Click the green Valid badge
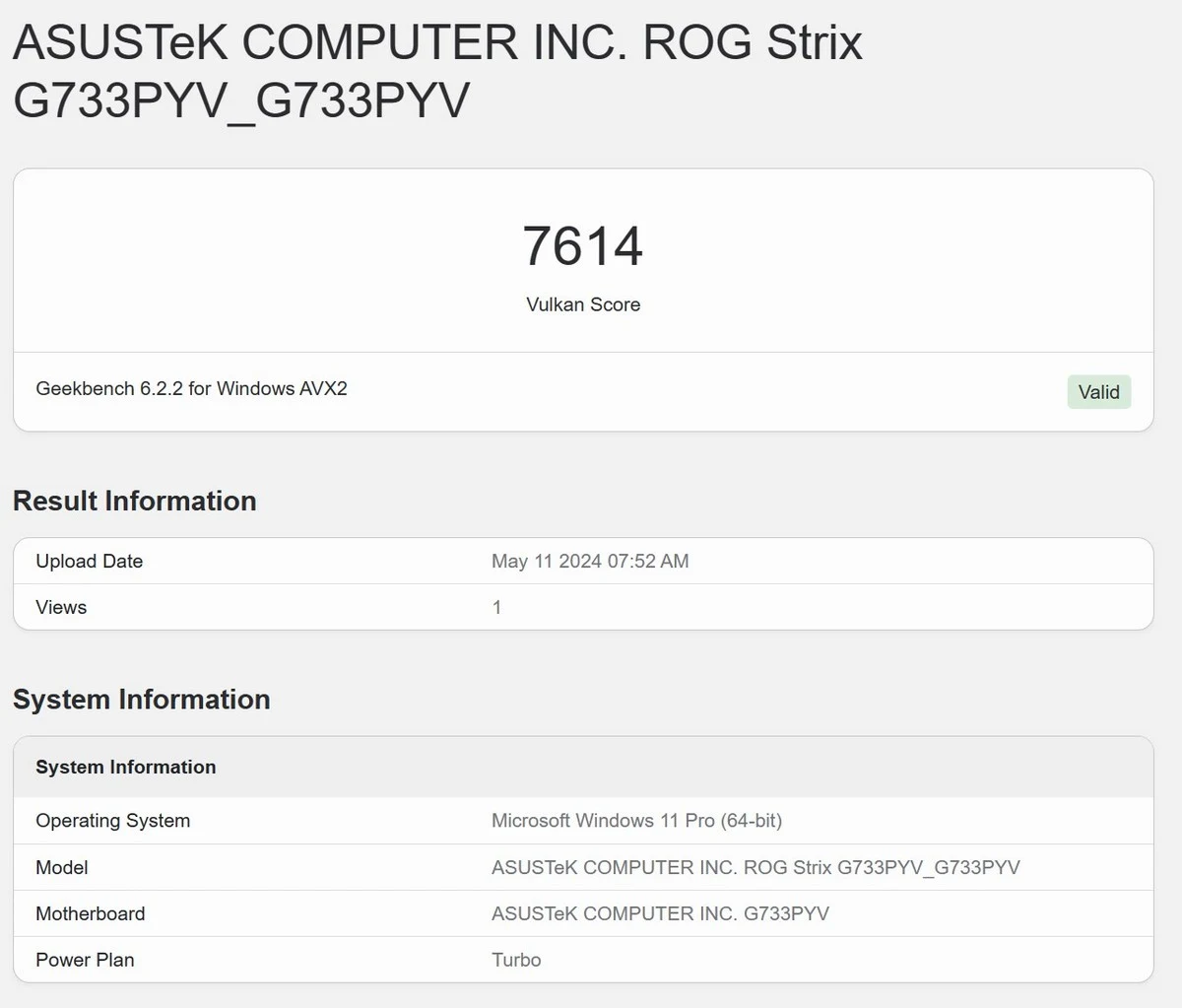This screenshot has width=1182, height=1008. pyautogui.click(x=1098, y=392)
